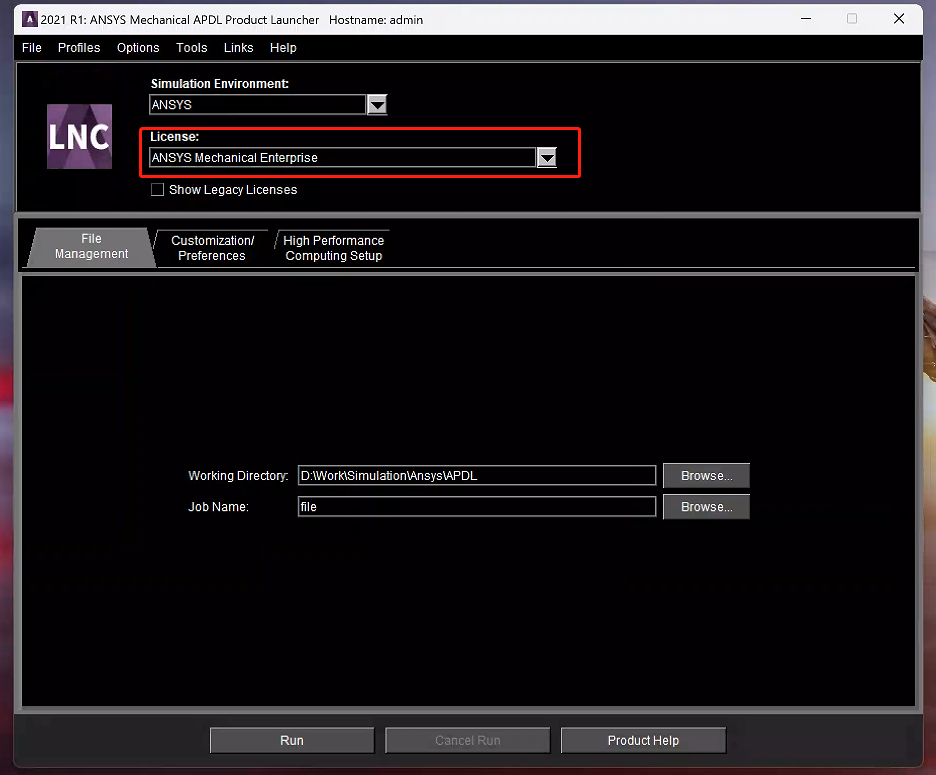The height and width of the screenshot is (775, 936).
Task: Click the Simulation Environment label
Action: coord(220,84)
